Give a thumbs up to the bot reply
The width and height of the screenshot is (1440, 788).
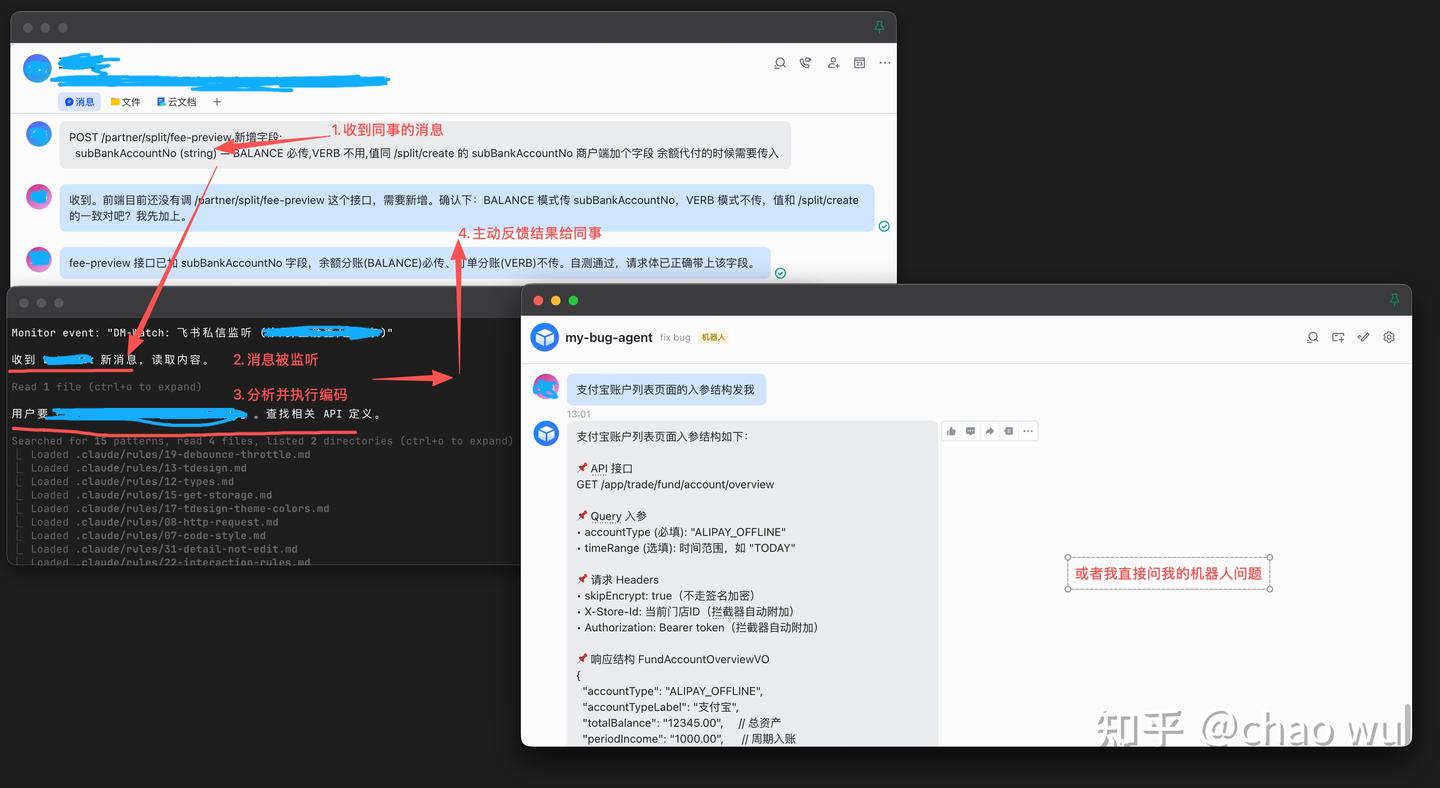click(951, 431)
